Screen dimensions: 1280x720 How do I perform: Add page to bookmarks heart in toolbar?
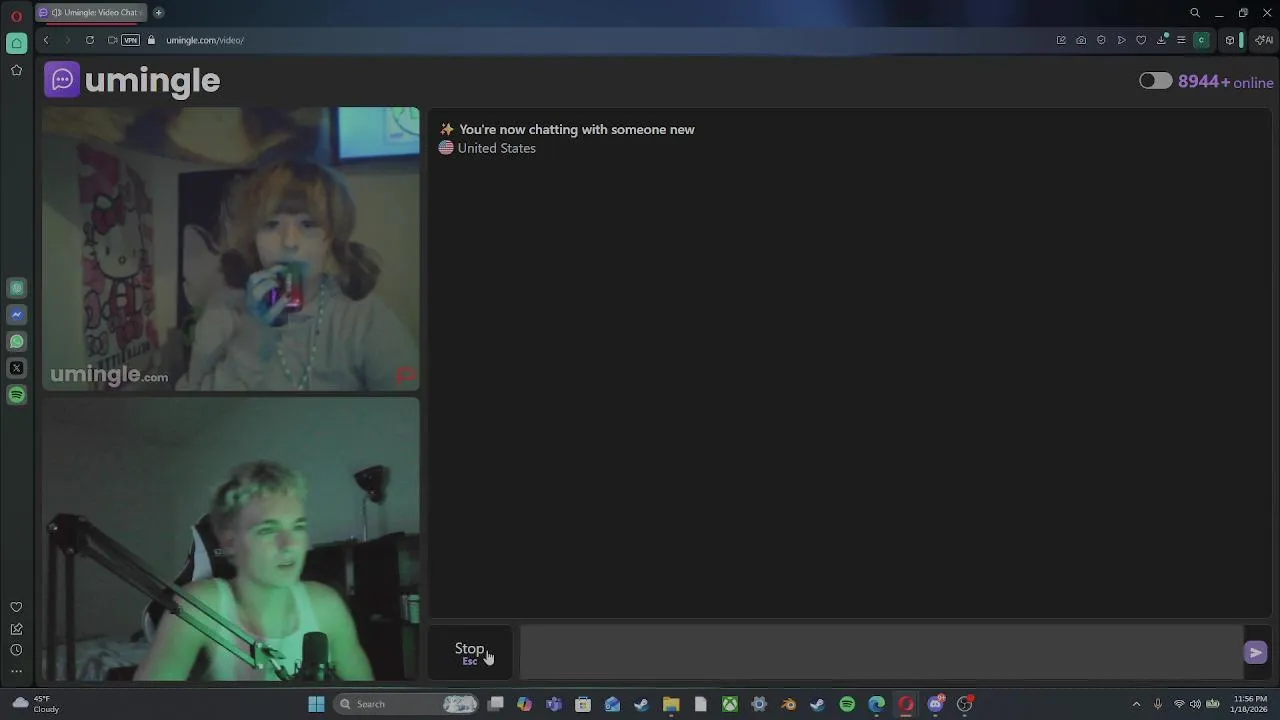pyautogui.click(x=1141, y=40)
